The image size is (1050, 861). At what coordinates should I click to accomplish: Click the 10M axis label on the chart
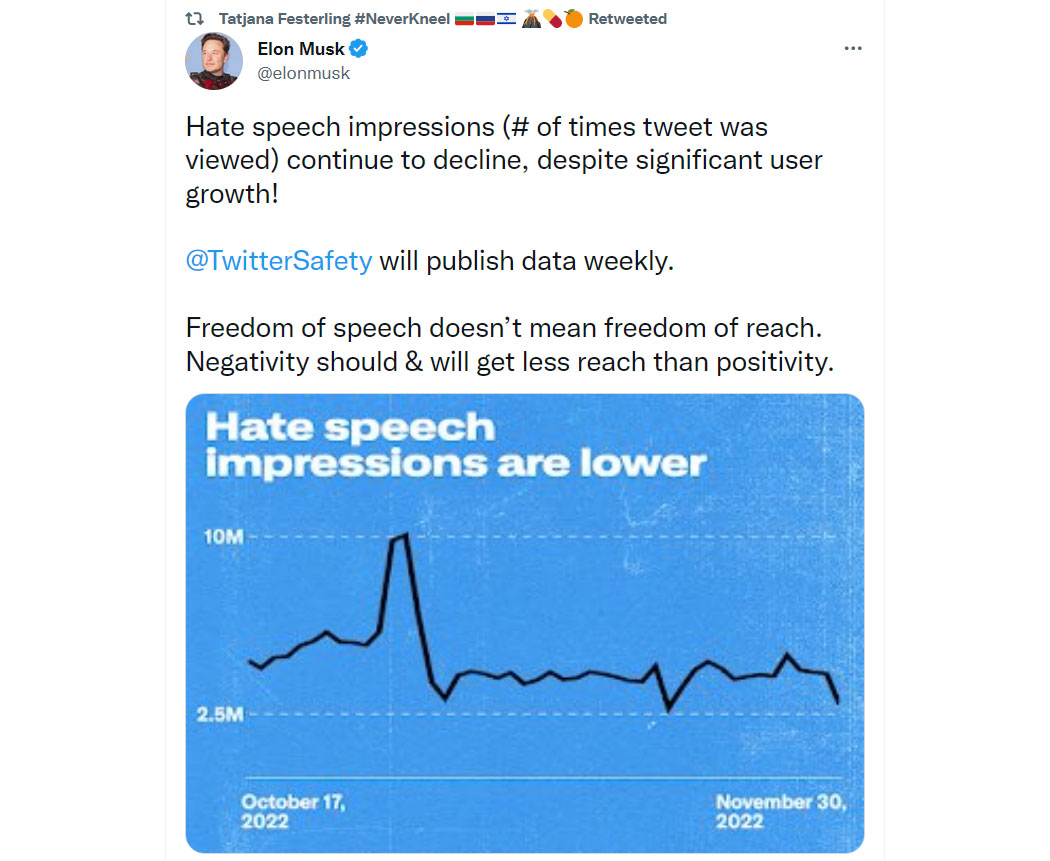pos(224,537)
